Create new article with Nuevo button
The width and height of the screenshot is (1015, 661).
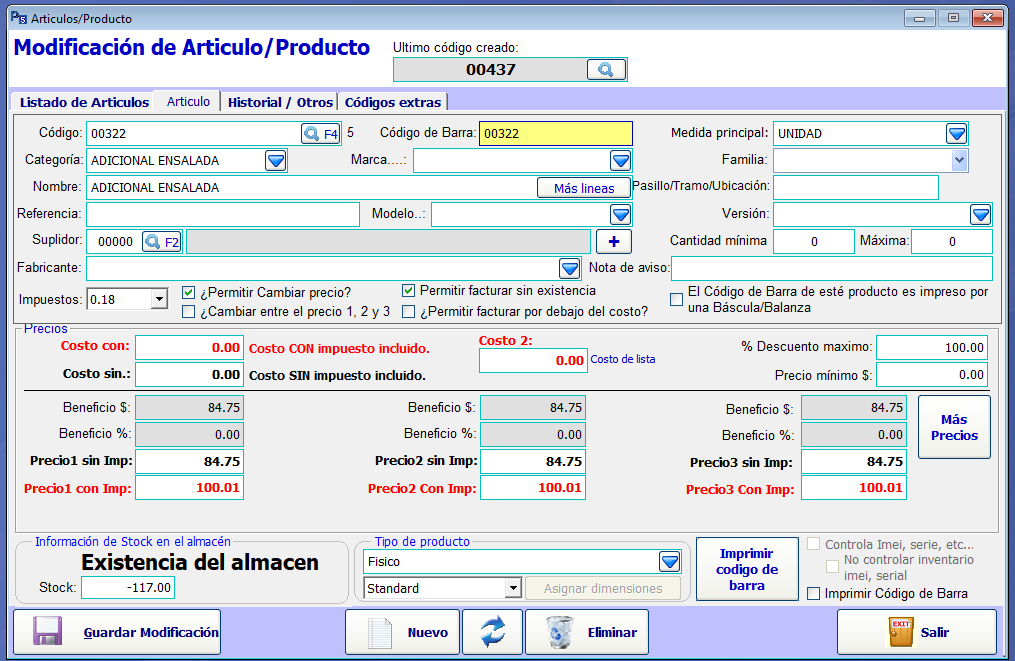point(402,632)
